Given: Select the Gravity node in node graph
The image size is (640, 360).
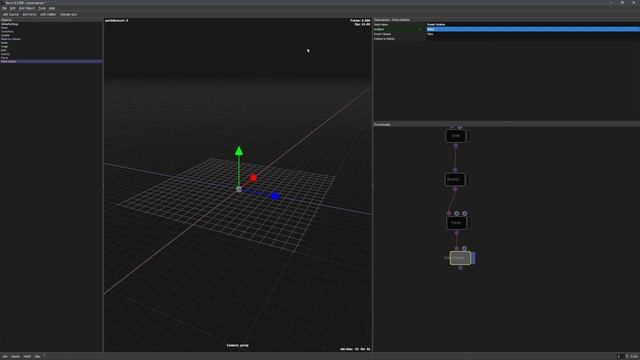Looking at the screenshot, I should [455, 179].
